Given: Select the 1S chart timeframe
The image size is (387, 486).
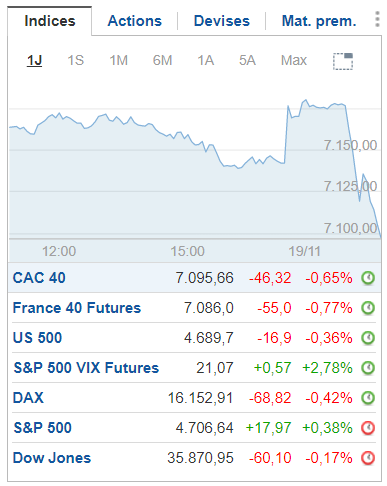Looking at the screenshot, I should [76, 61].
